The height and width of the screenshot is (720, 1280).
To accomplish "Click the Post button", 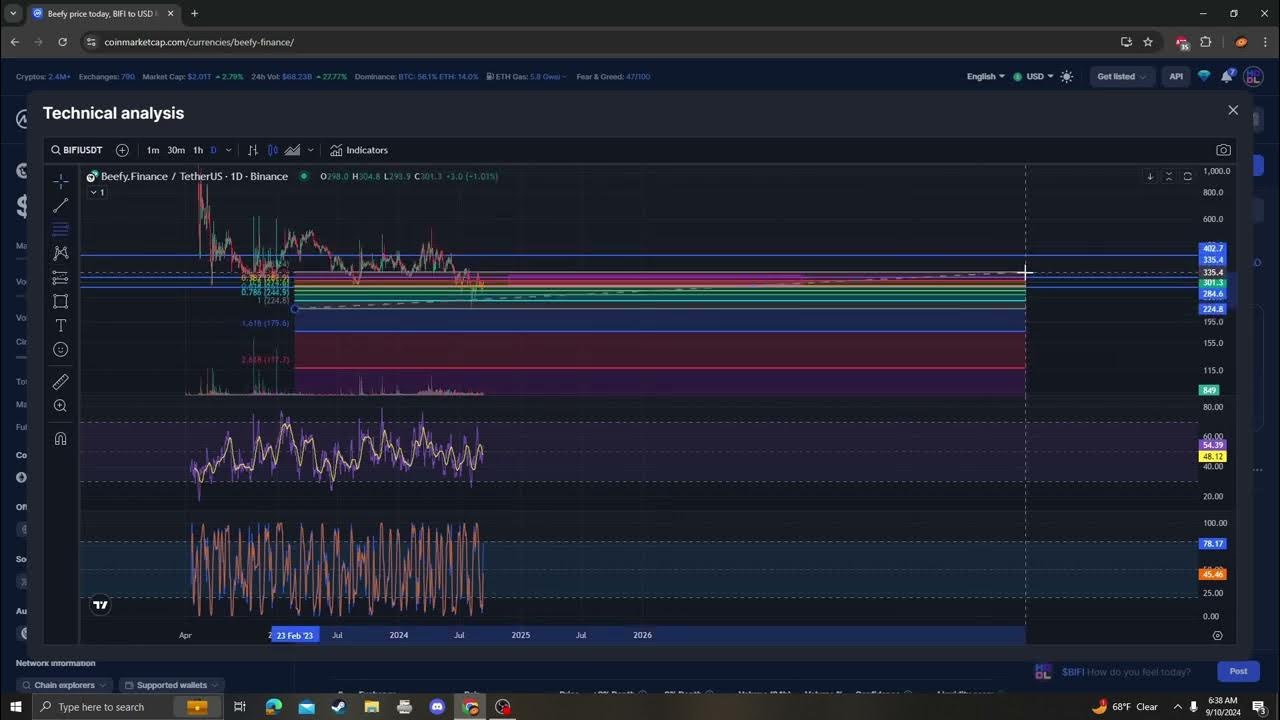I will pos(1238,671).
